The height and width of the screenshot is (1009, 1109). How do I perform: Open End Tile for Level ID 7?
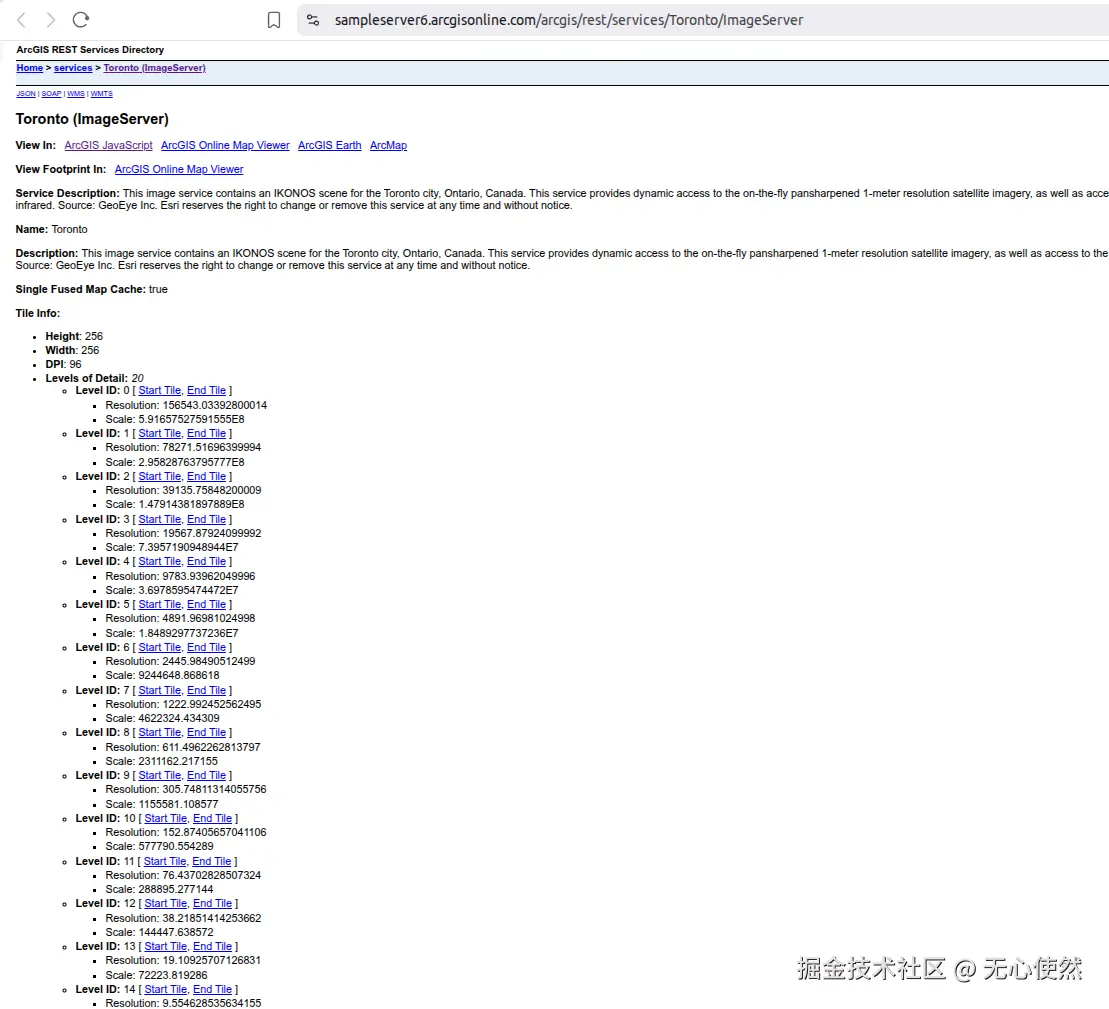point(207,690)
